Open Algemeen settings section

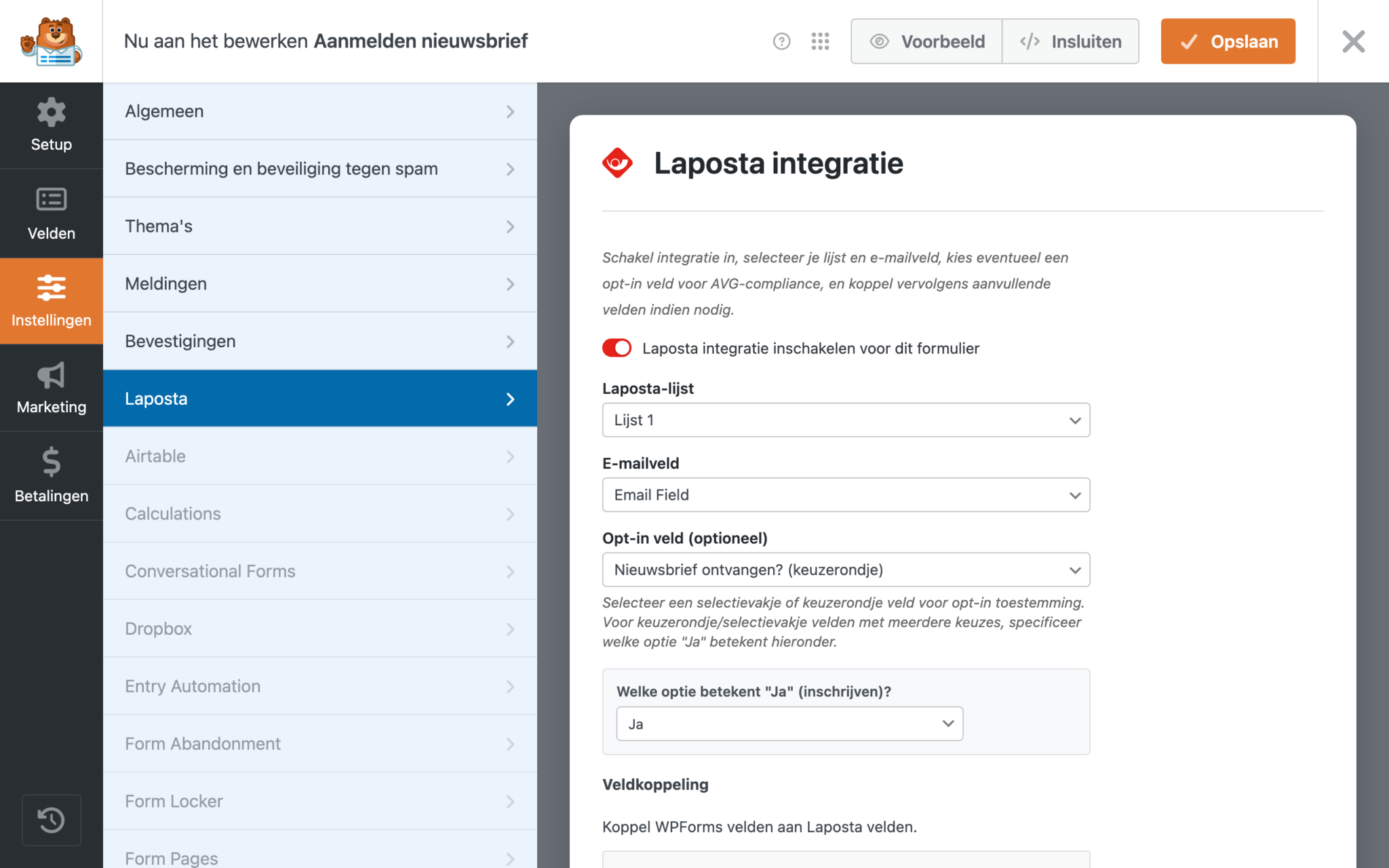[320, 111]
